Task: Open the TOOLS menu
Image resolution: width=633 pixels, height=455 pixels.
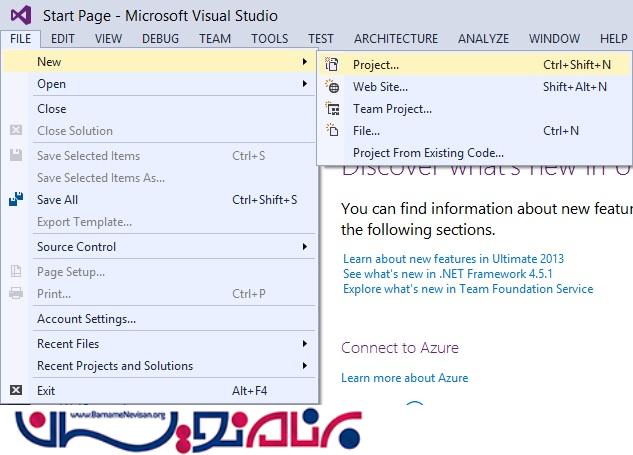Action: click(x=269, y=39)
